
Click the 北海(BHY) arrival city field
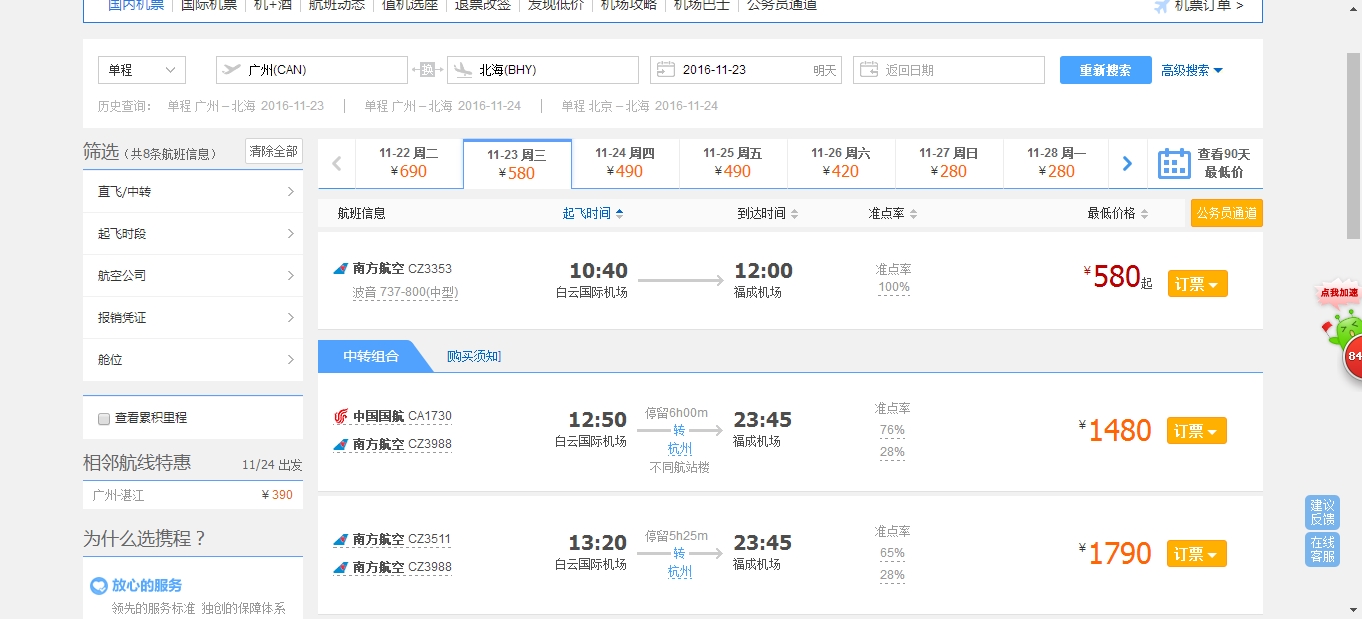[x=543, y=70]
